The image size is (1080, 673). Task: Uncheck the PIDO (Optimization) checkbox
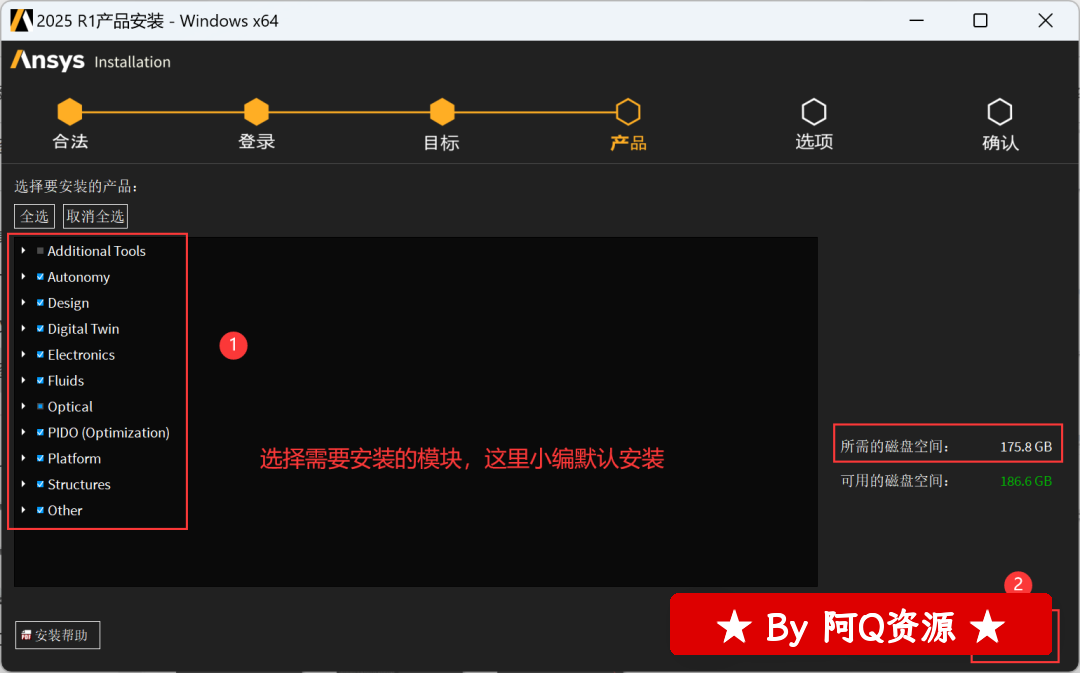[40, 433]
